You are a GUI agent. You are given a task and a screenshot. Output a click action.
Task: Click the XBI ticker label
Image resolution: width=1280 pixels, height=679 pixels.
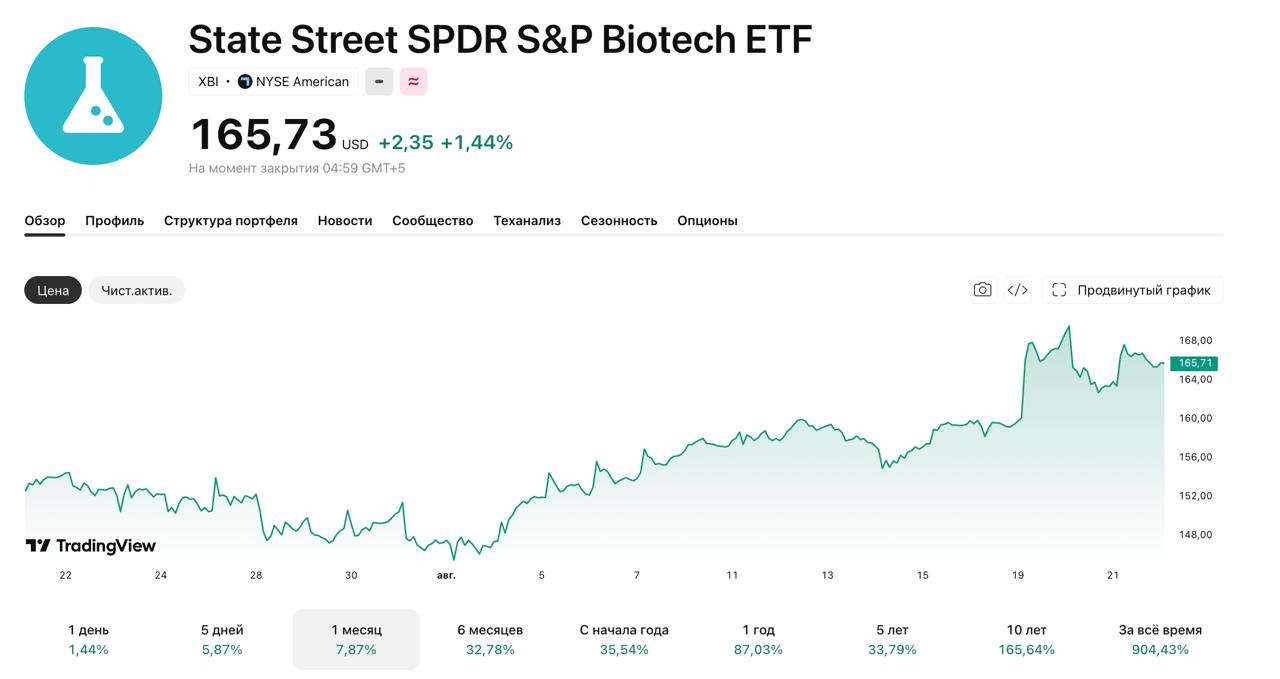208,82
